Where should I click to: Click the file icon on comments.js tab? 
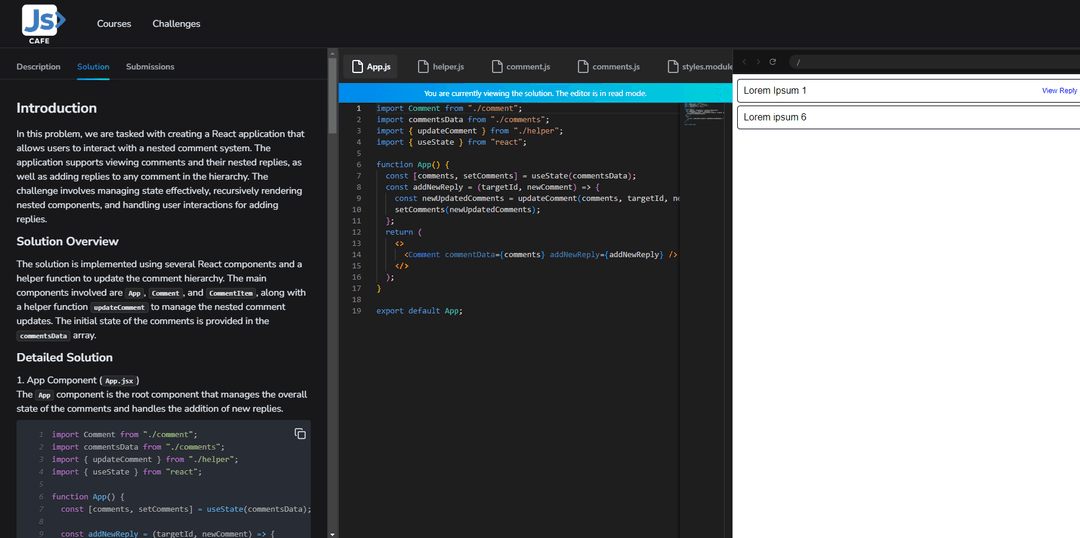583,67
